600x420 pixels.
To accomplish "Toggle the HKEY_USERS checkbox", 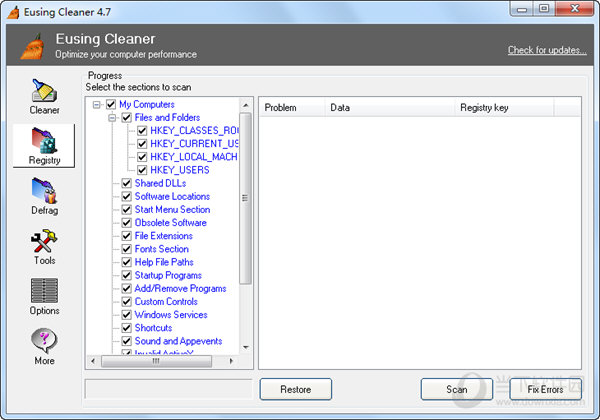I will pos(142,170).
